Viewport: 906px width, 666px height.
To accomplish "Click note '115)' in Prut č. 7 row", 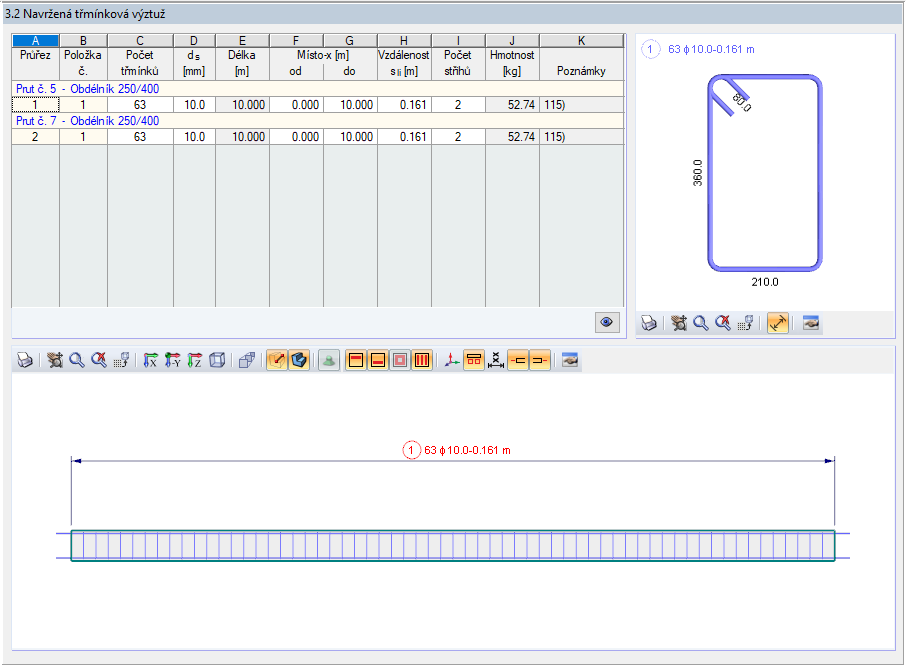I will click(581, 137).
